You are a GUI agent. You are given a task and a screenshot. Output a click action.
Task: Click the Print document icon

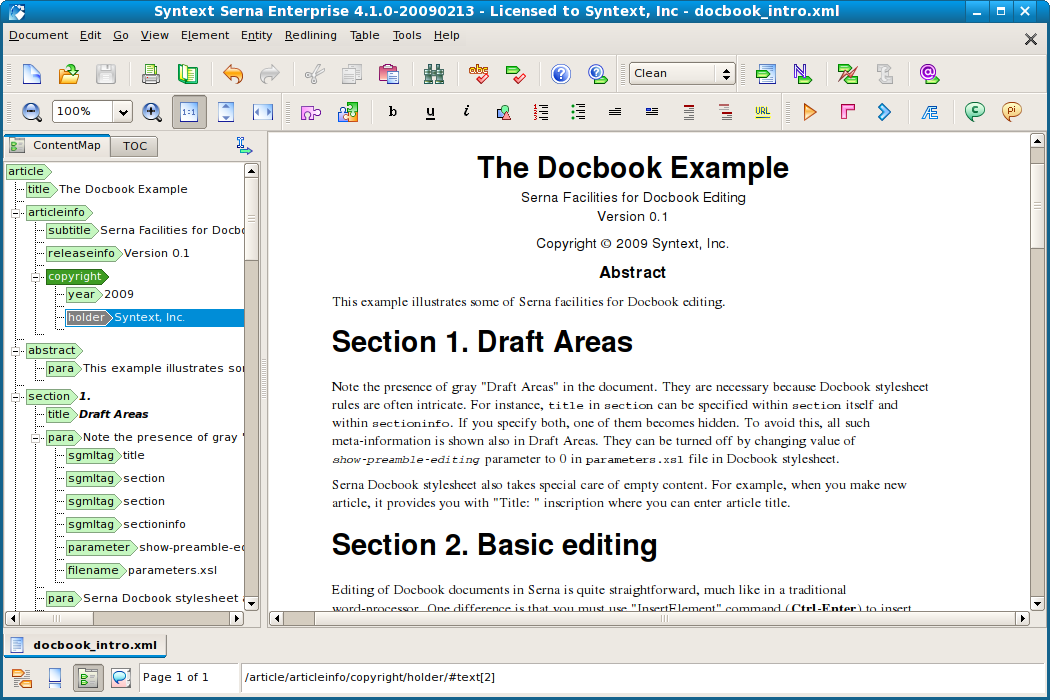(x=151, y=74)
